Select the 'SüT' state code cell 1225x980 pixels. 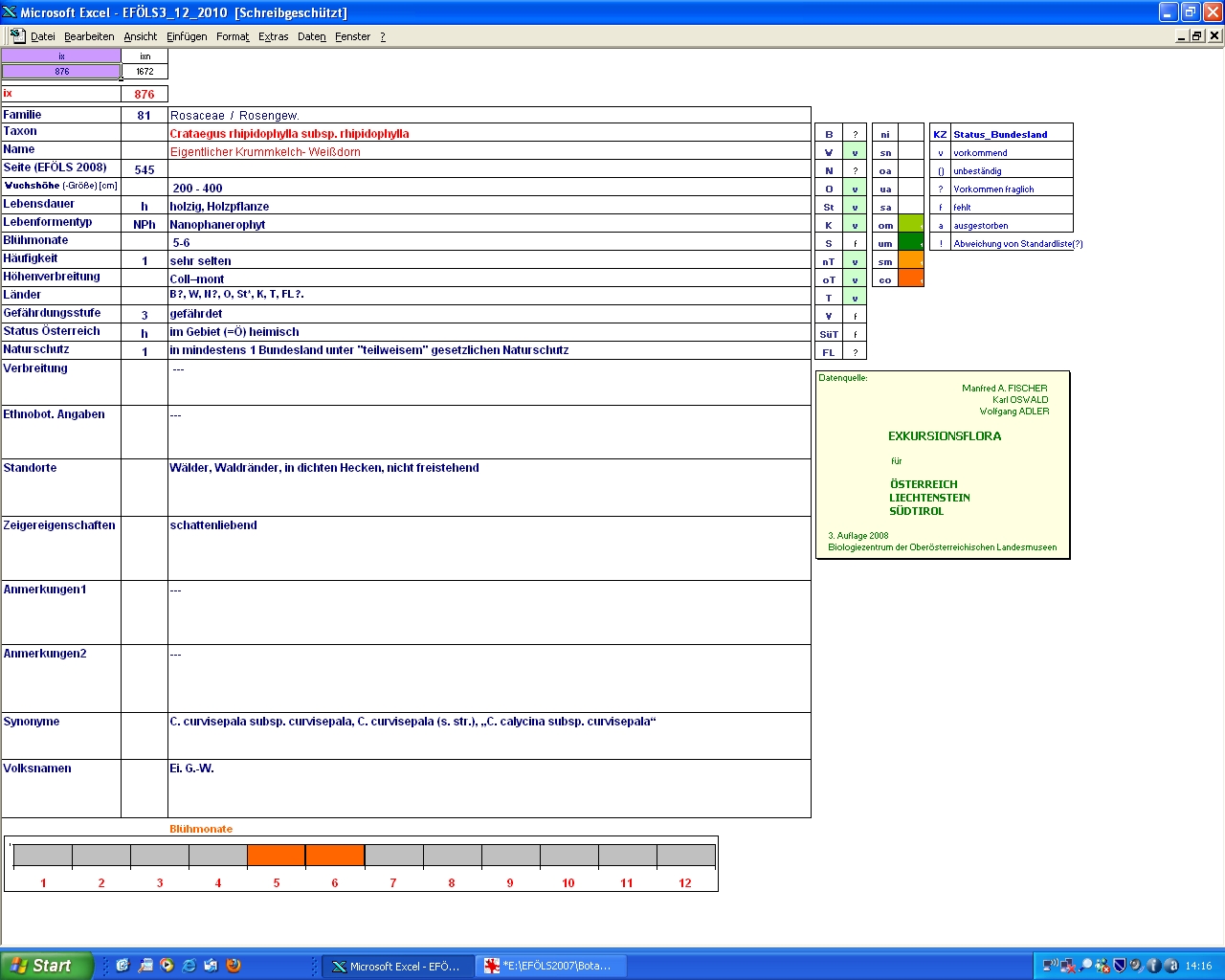[x=829, y=334]
